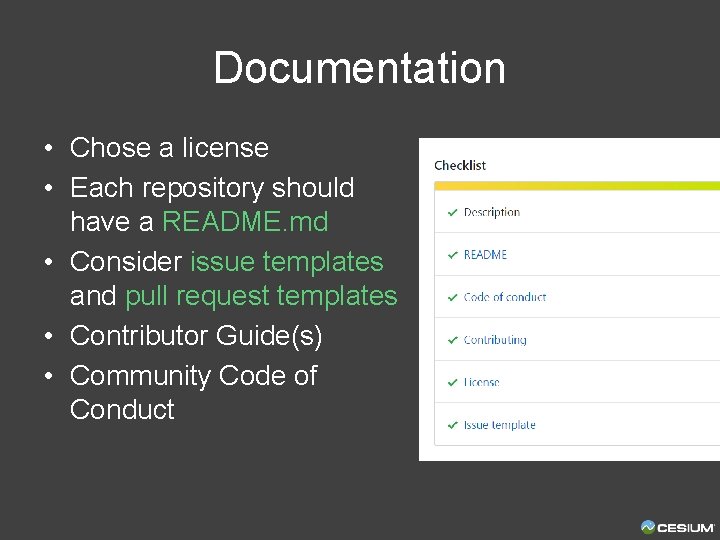This screenshot has height=540, width=720.
Task: Open the README checklist link
Action: [x=485, y=255]
